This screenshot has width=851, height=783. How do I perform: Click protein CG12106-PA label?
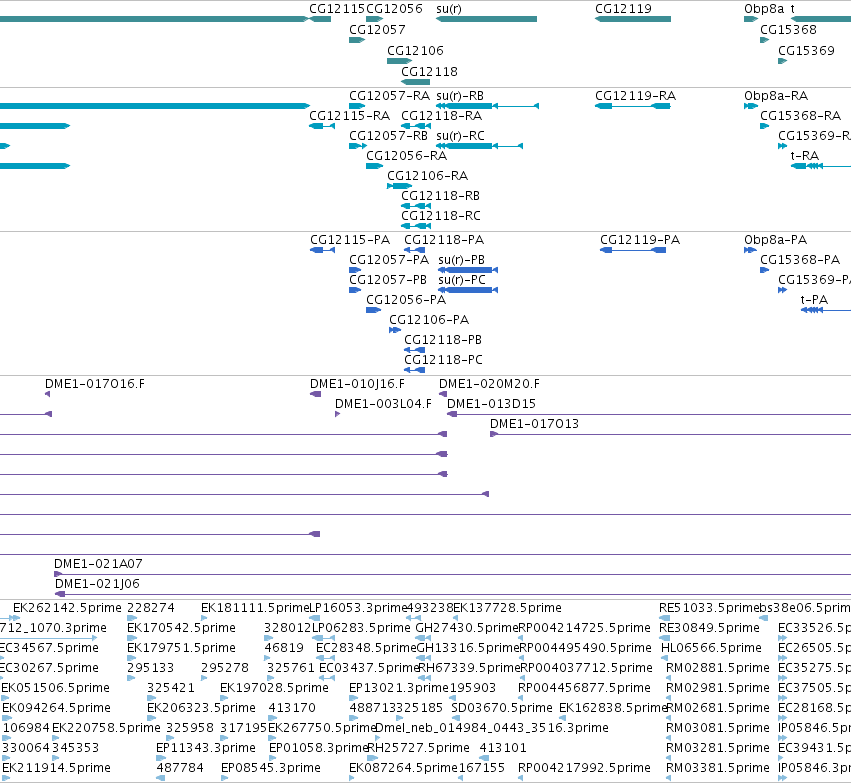pyautogui.click(x=429, y=320)
